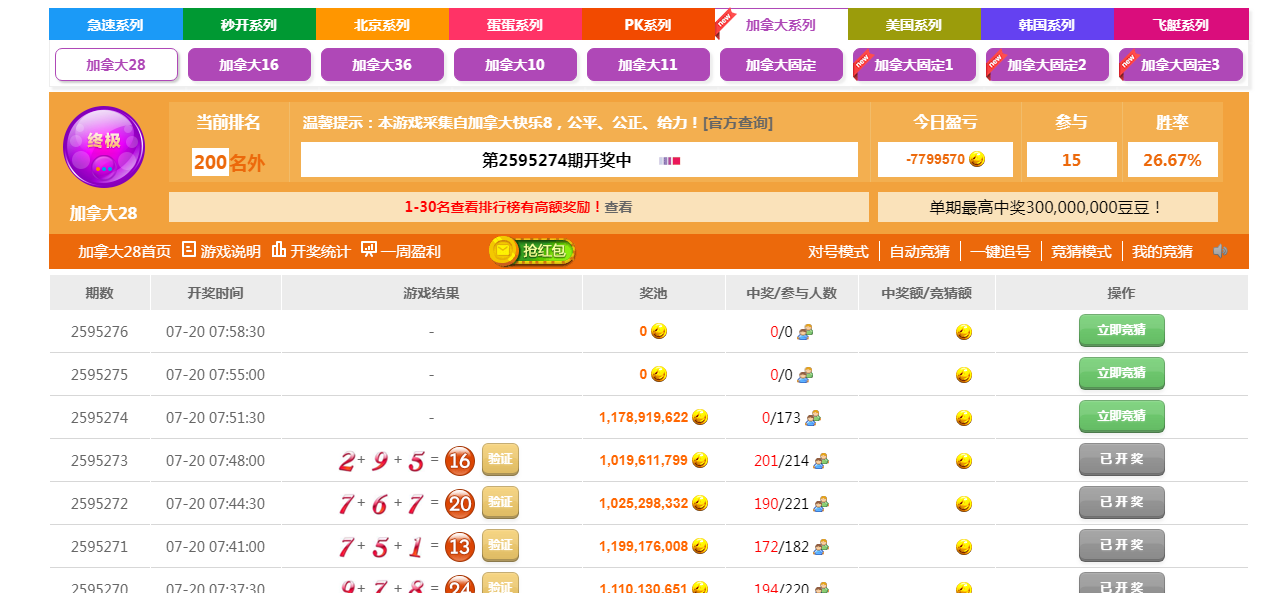The width and height of the screenshot is (1278, 593).
Task: Click prize pool coin for period 2595274
Action: 700,417
